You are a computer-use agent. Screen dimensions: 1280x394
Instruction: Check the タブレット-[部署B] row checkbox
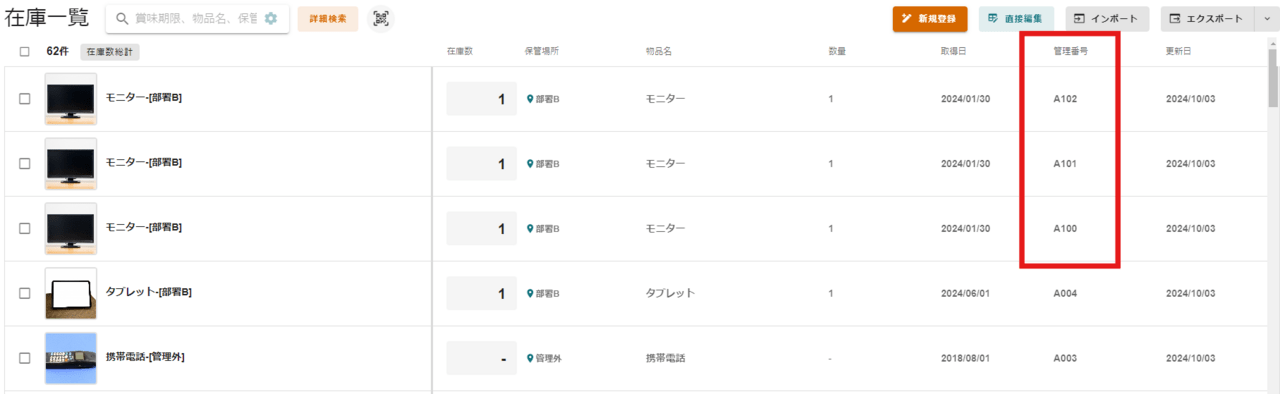coord(25,293)
